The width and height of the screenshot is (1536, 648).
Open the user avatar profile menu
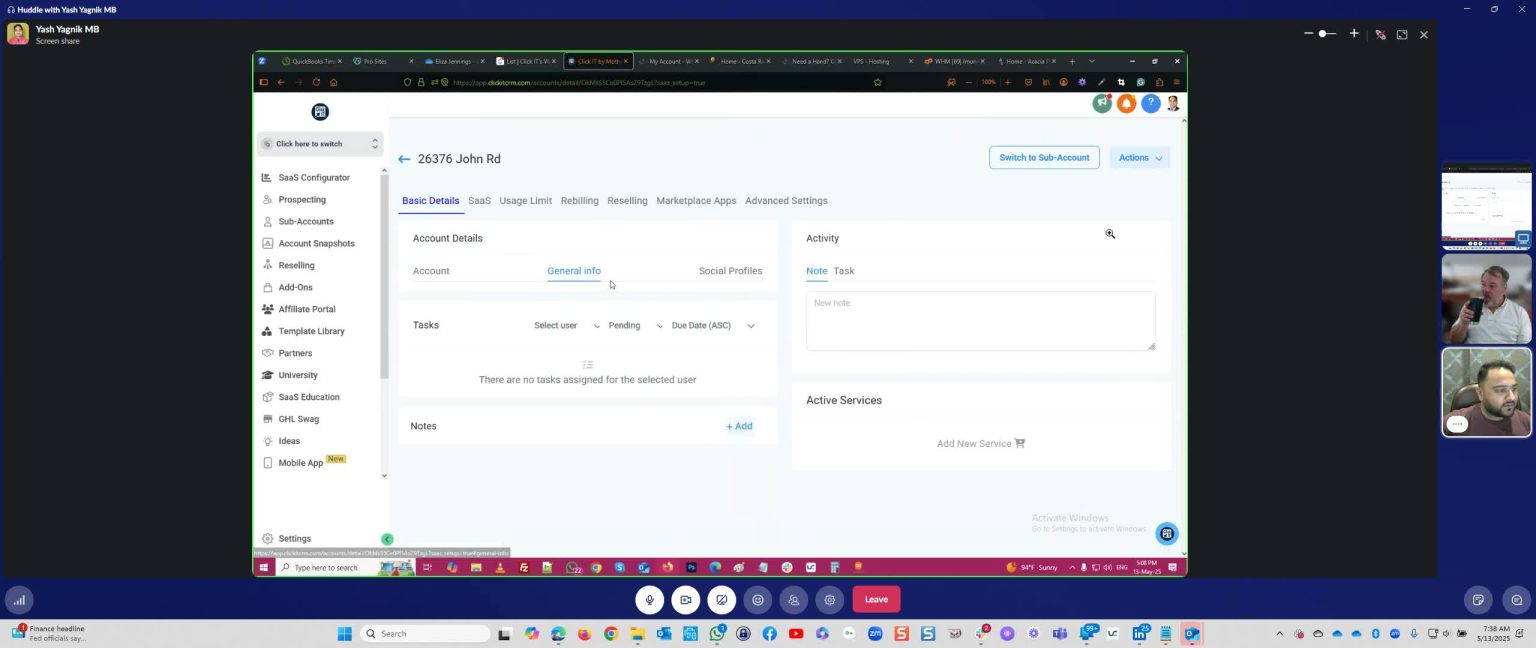[x=1173, y=103]
